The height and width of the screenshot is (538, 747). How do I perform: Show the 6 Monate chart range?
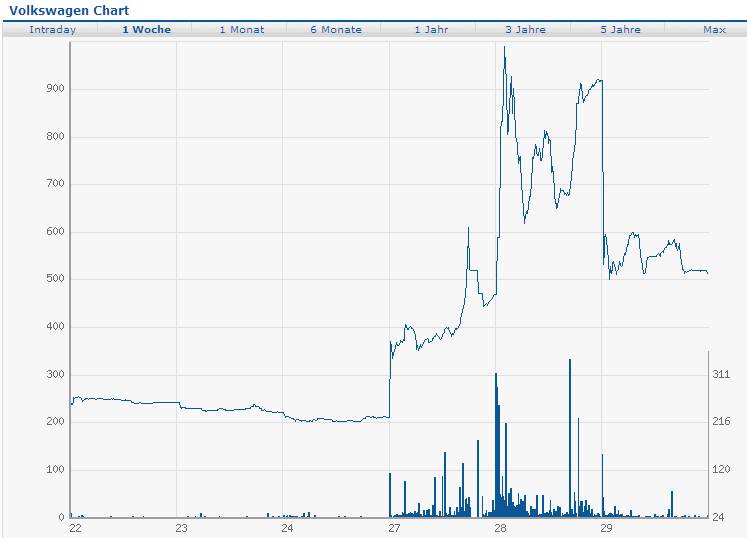336,30
